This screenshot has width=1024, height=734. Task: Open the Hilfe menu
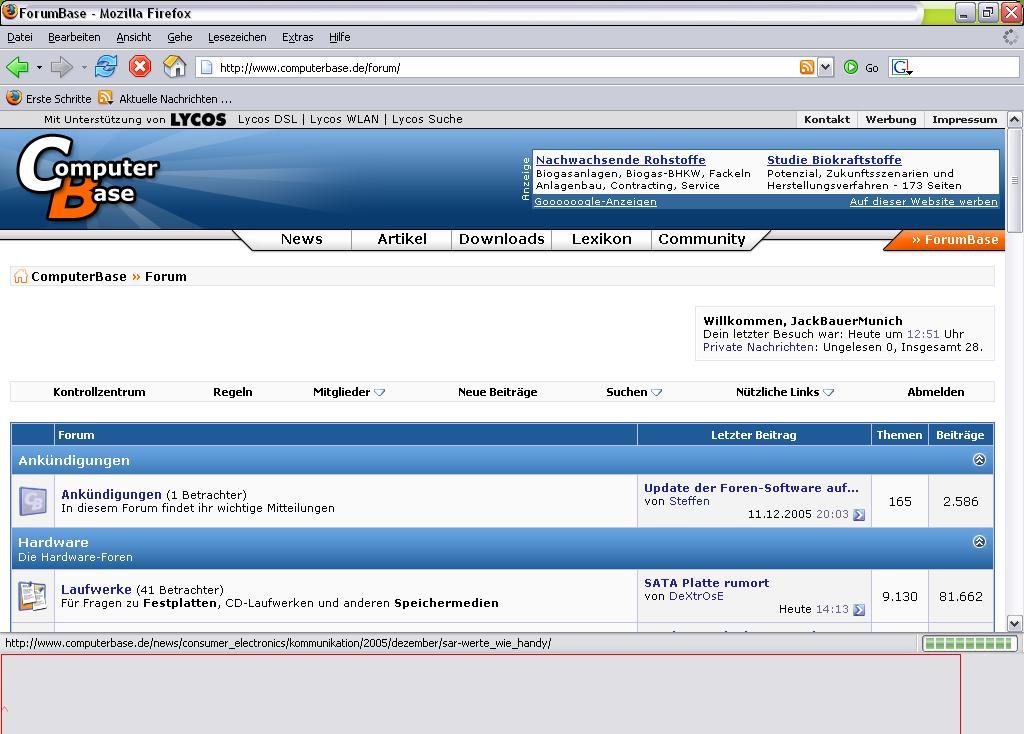tap(340, 37)
